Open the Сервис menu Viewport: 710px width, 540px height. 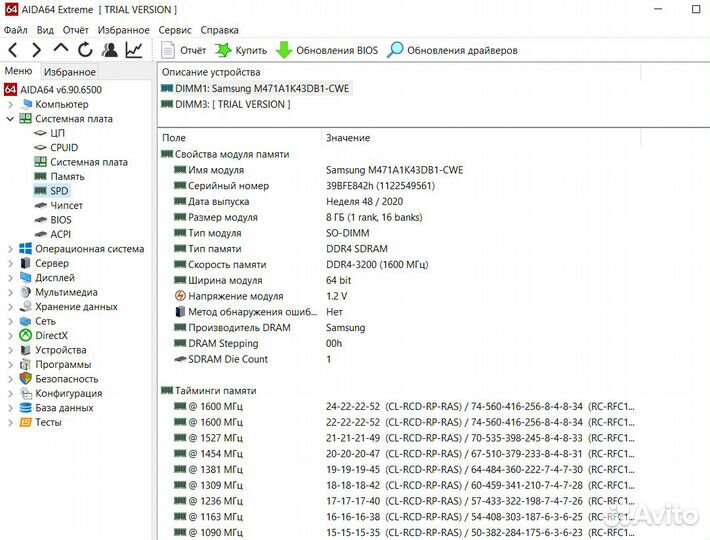(x=175, y=30)
